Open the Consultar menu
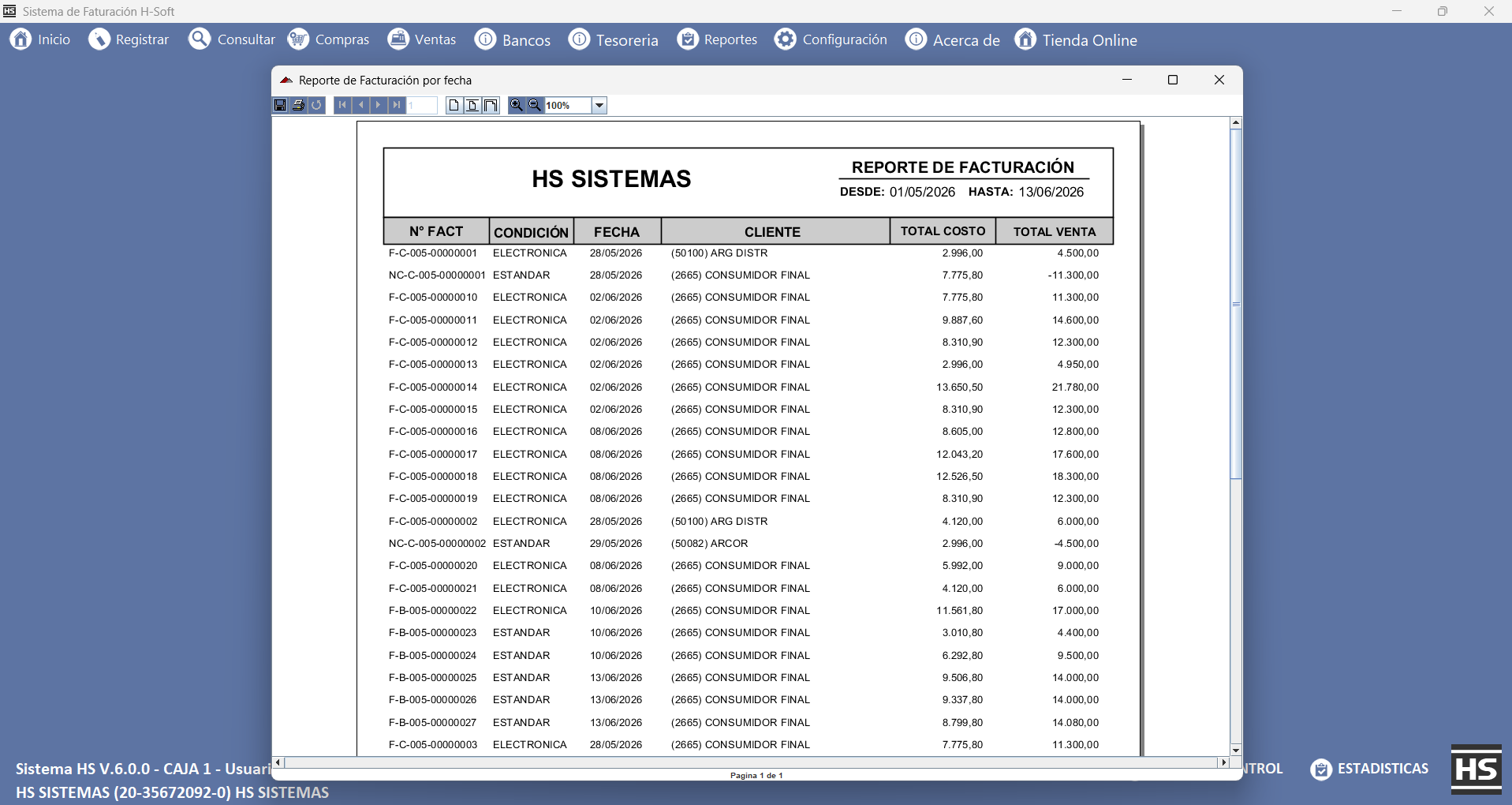This screenshot has width=1512, height=805. click(x=232, y=39)
